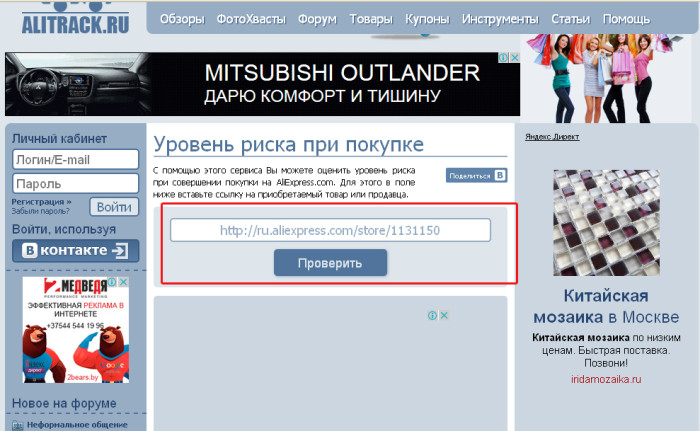Open the Регистрация link
700x431 pixels.
[42, 201]
